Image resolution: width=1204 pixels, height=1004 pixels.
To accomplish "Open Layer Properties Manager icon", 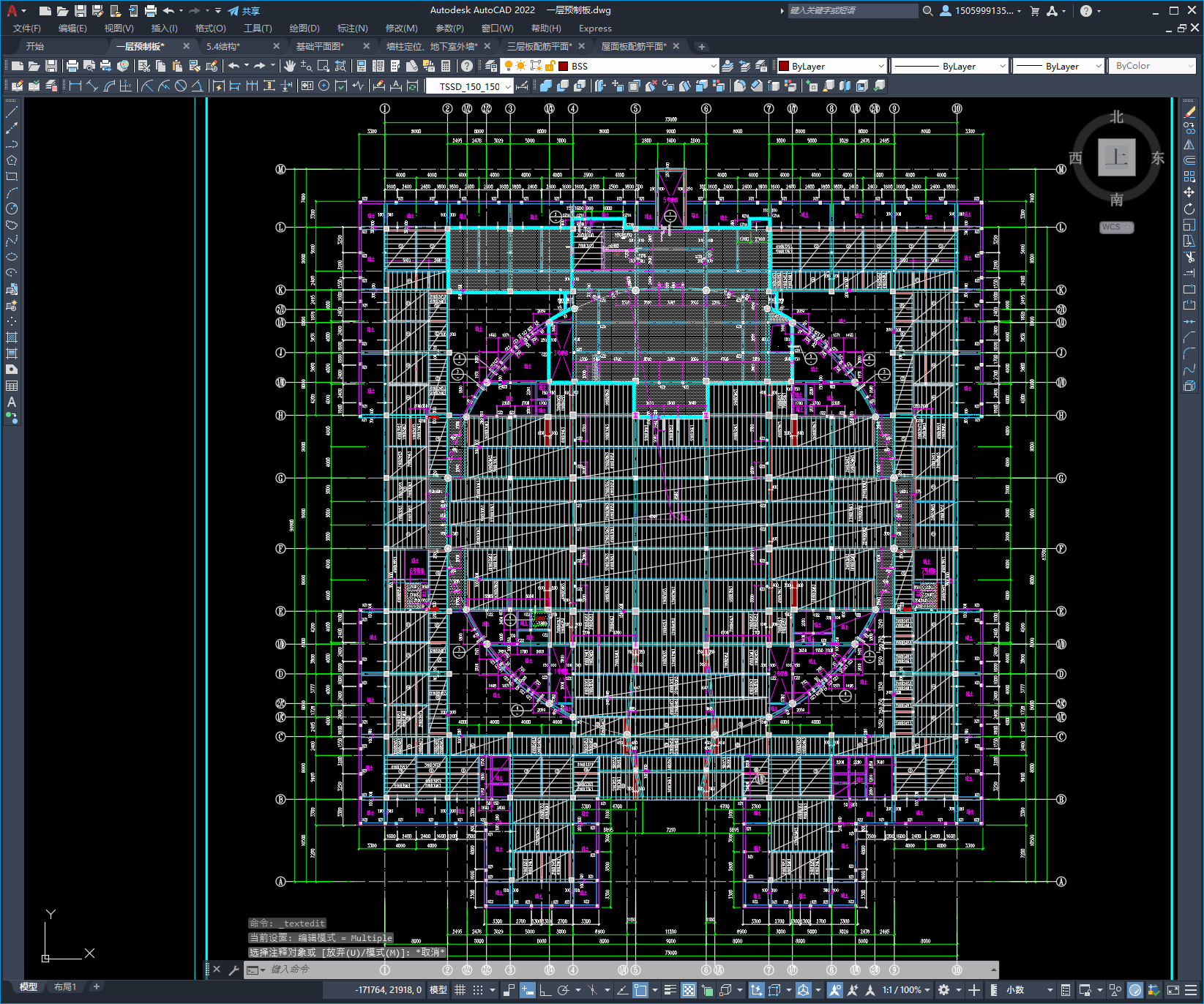I will tap(491, 66).
